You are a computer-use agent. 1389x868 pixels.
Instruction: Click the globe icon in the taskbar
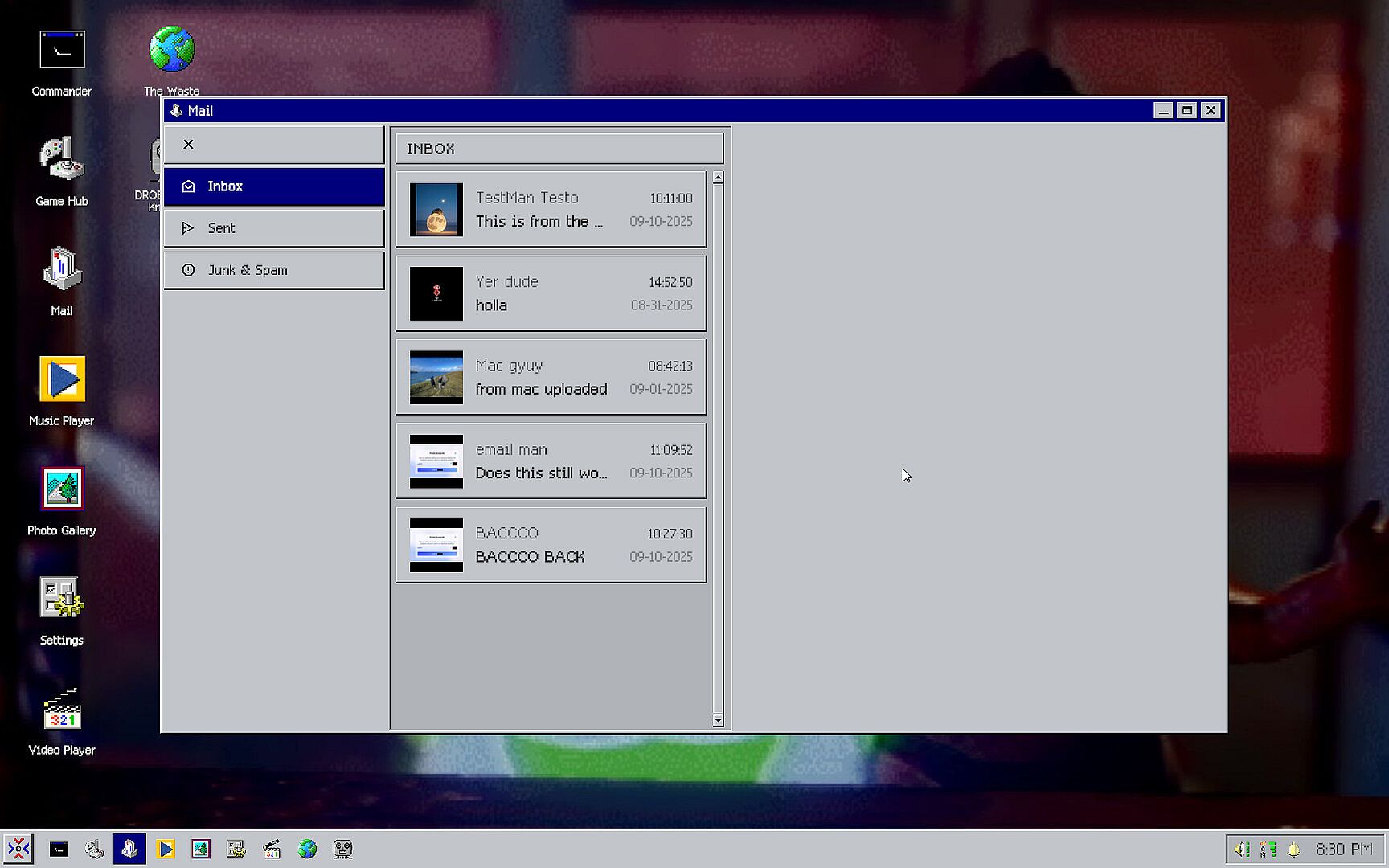307,849
